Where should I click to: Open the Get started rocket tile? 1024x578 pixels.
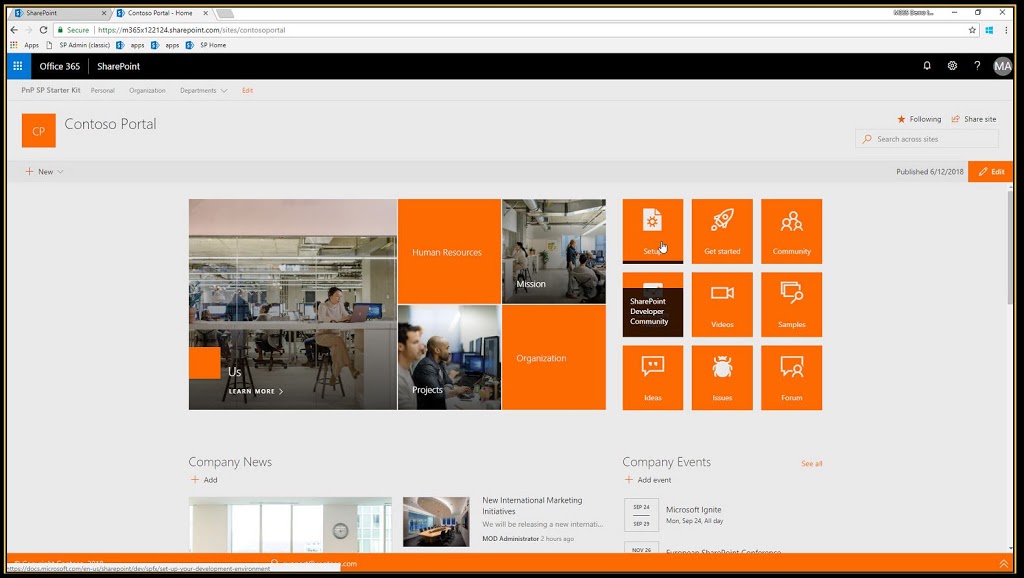click(722, 231)
